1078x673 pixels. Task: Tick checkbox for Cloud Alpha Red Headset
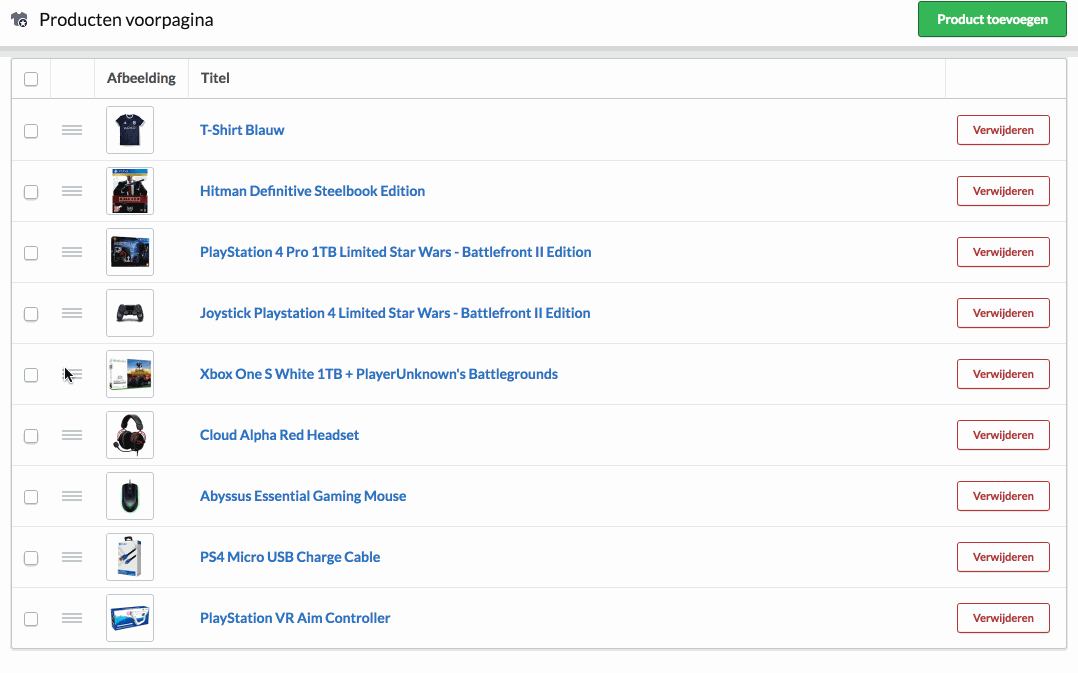click(x=31, y=436)
